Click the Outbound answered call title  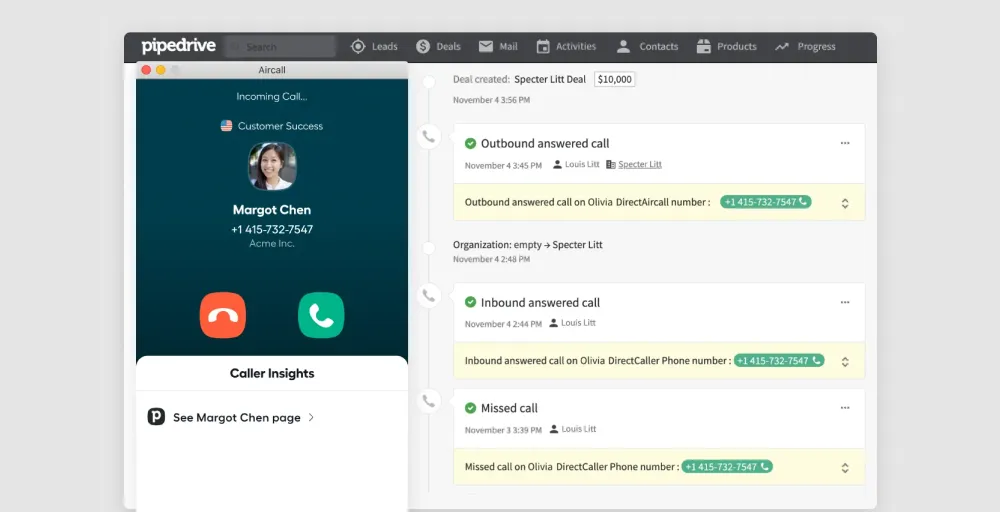pos(545,143)
